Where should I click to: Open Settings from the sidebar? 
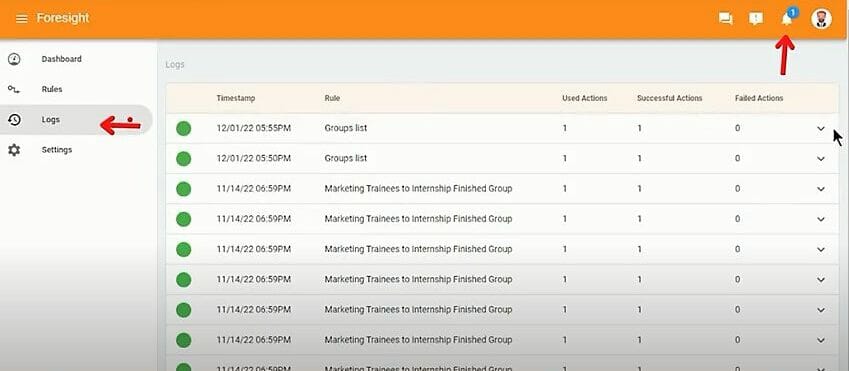(57, 150)
